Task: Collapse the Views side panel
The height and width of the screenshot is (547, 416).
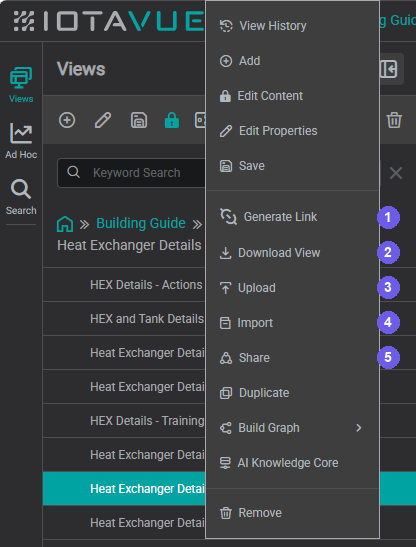Action: tap(391, 69)
